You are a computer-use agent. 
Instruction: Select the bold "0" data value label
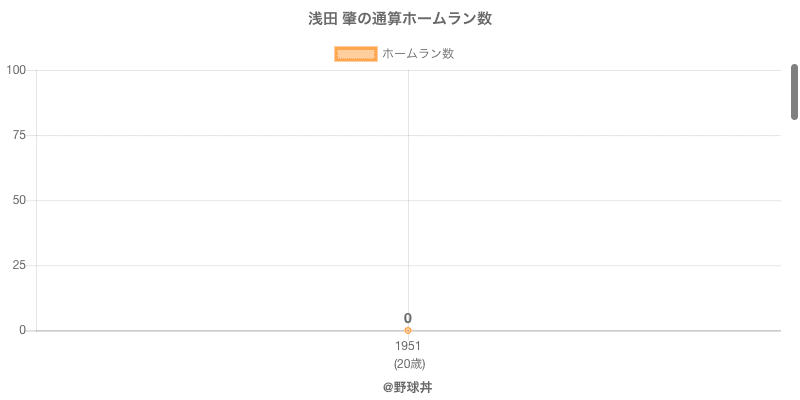pyautogui.click(x=408, y=318)
